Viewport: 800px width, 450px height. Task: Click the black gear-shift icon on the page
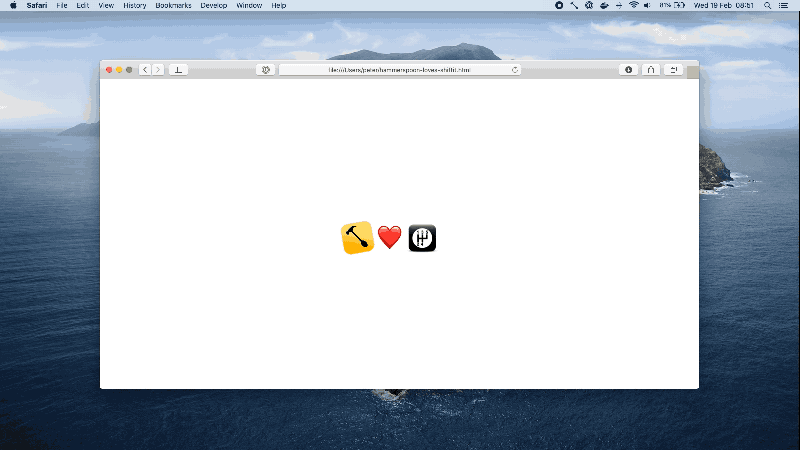pyautogui.click(x=422, y=238)
